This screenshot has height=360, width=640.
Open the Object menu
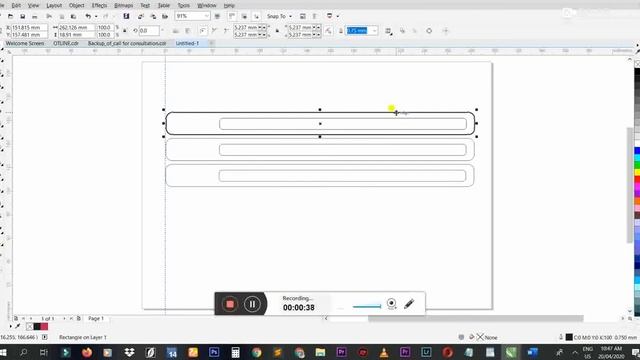[x=76, y=5]
